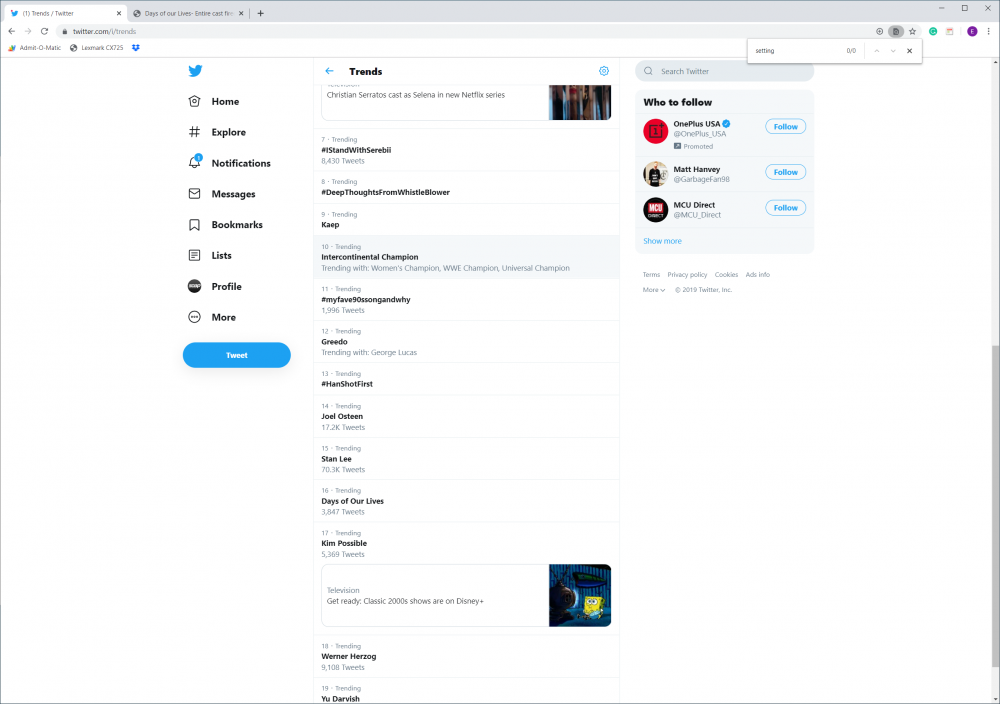1000x704 pixels.
Task: Expand the More dropdown in the footer
Action: (x=654, y=290)
